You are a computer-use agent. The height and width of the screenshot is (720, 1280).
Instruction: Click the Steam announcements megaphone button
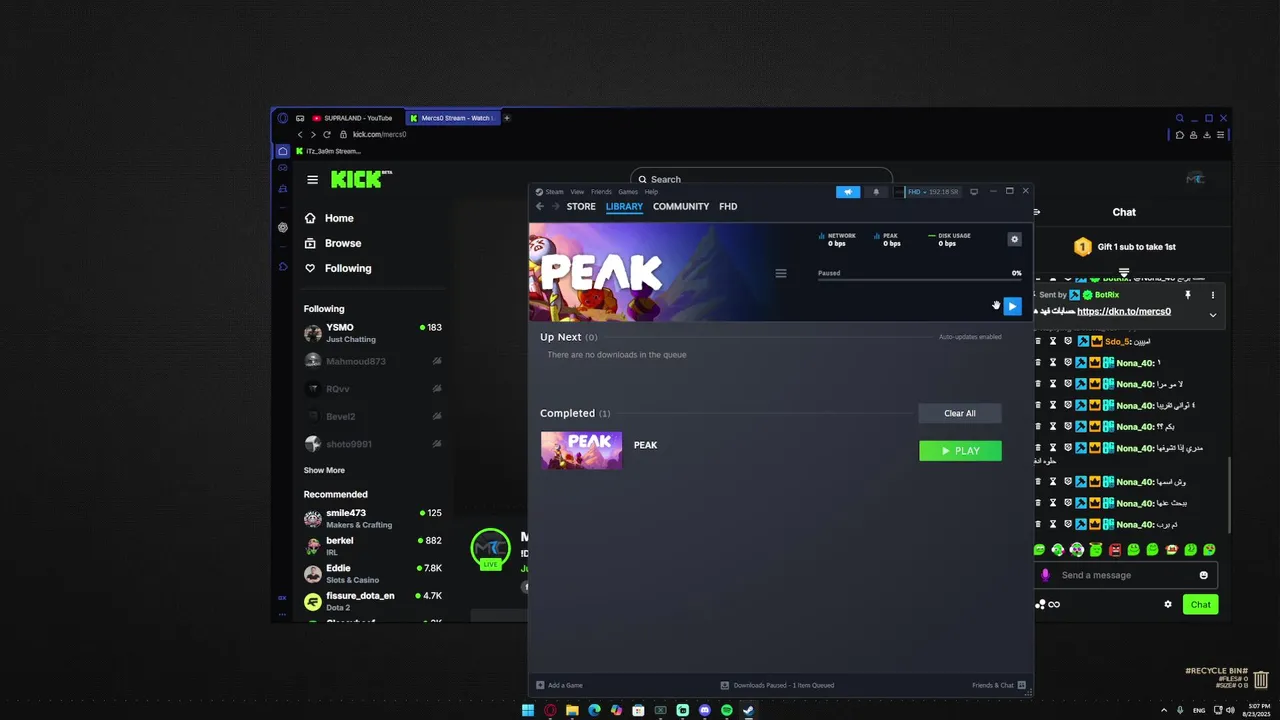coord(848,192)
